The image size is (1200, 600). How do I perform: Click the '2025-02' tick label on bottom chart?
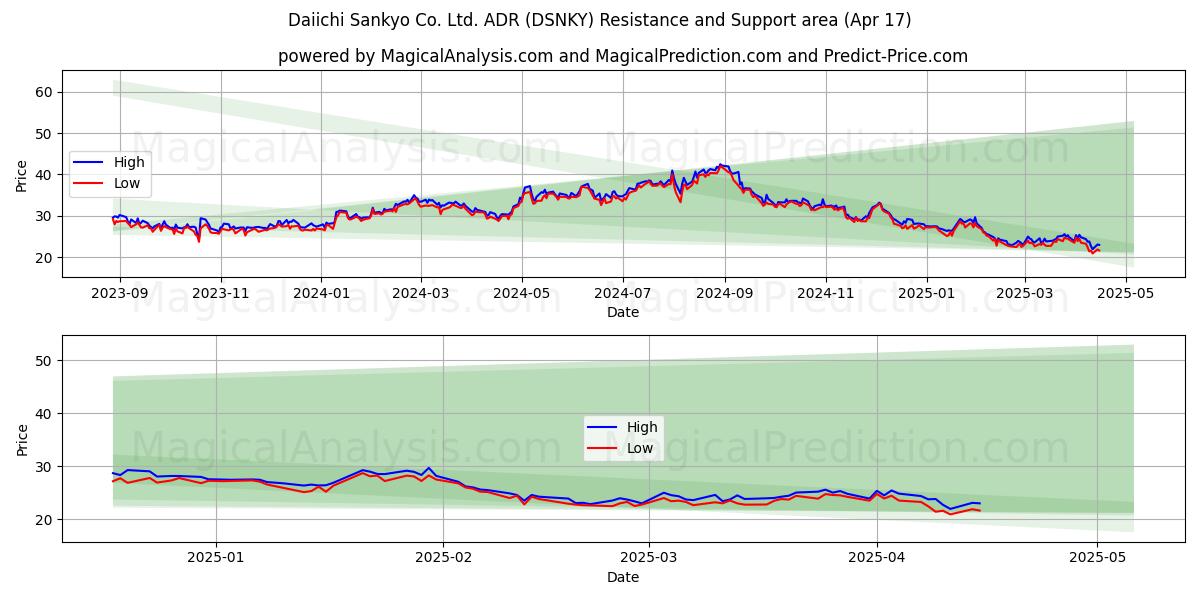click(x=443, y=561)
